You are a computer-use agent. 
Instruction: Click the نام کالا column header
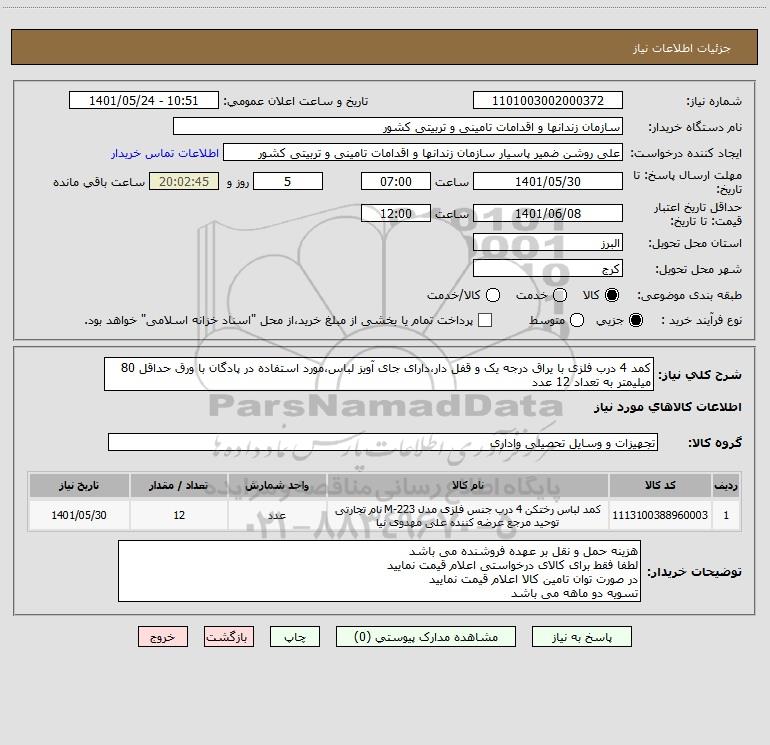(x=468, y=486)
